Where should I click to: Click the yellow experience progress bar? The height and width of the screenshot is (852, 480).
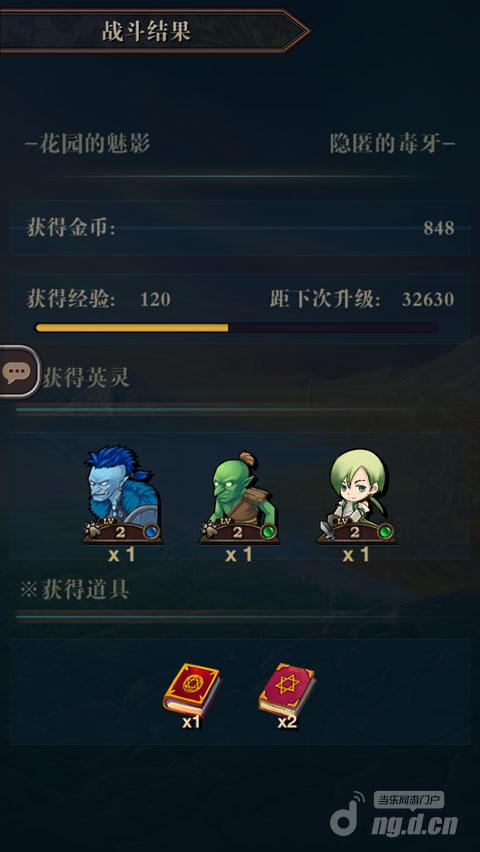tap(236, 328)
